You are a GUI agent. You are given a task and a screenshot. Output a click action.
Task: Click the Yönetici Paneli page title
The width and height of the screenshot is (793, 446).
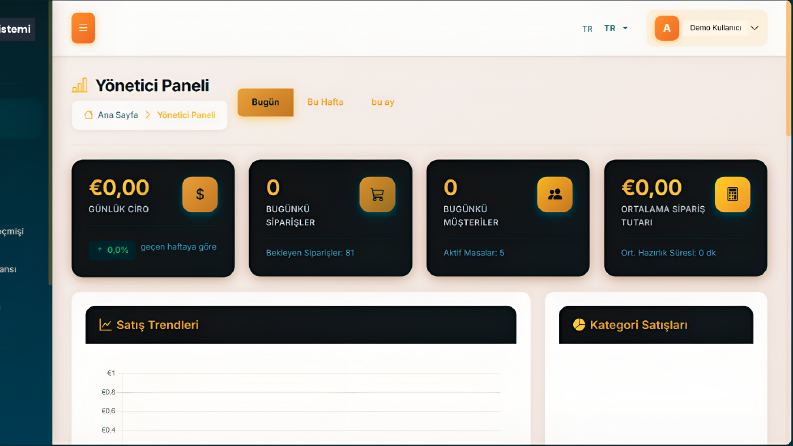pos(152,85)
